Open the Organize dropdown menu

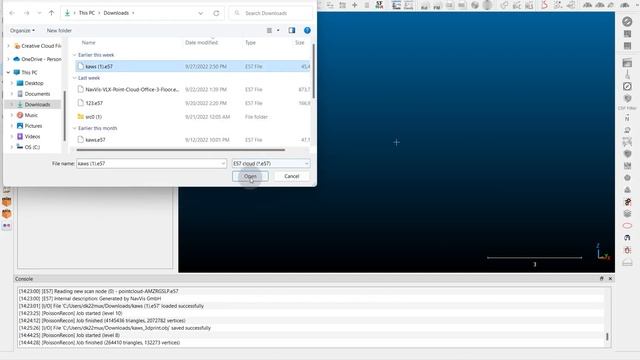coord(22,30)
